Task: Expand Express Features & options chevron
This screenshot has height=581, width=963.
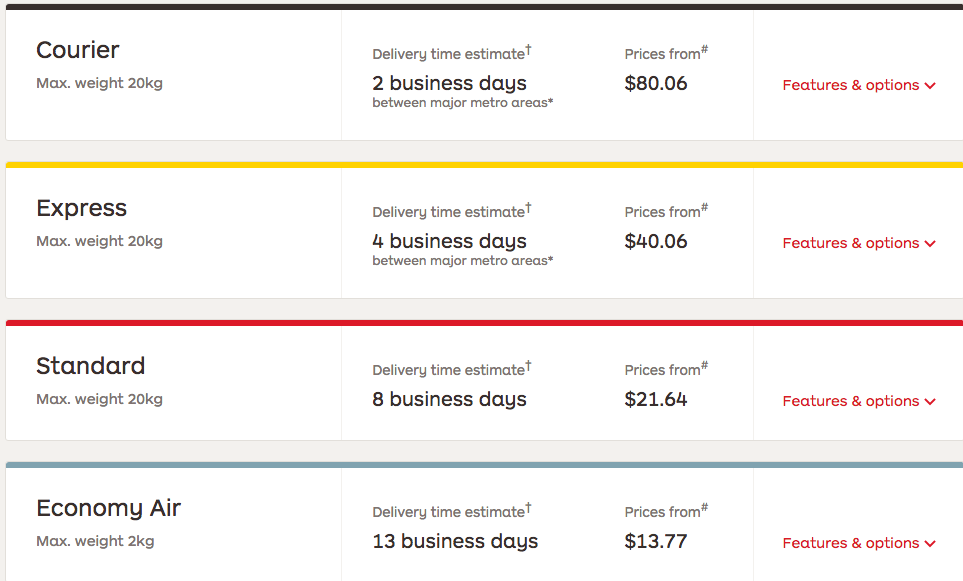Action: click(930, 244)
